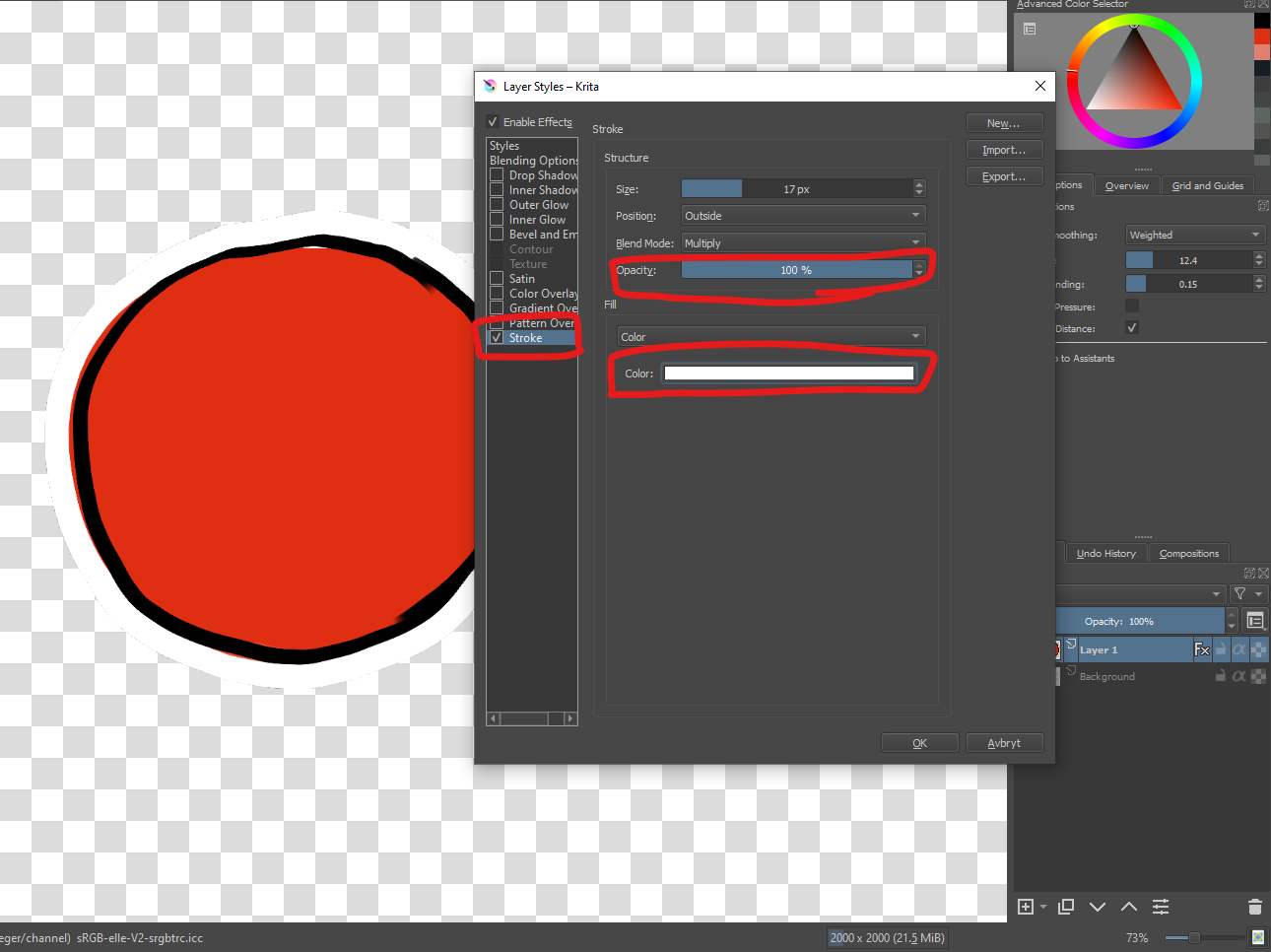Increase stroke Size with the up stepper arrow
This screenshot has height=952, width=1271.
click(919, 184)
